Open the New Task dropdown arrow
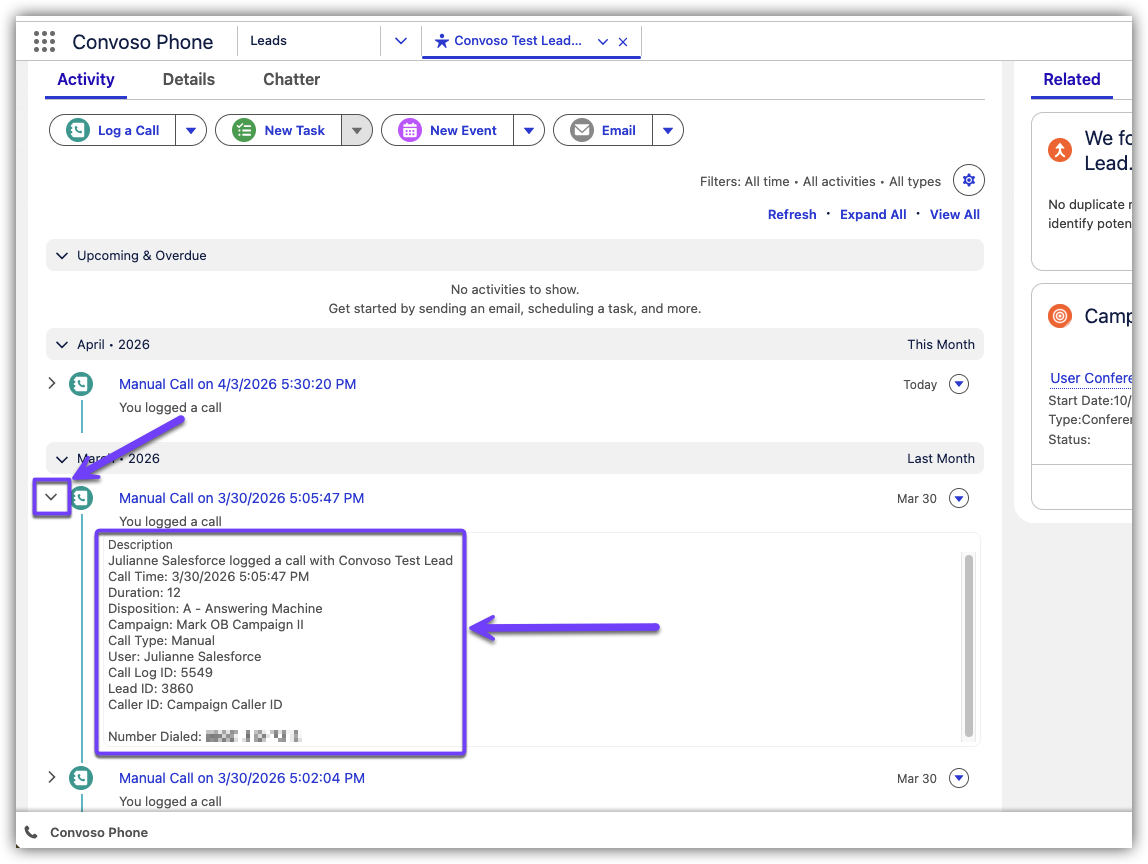The height and width of the screenshot is (864, 1148). pos(357,130)
